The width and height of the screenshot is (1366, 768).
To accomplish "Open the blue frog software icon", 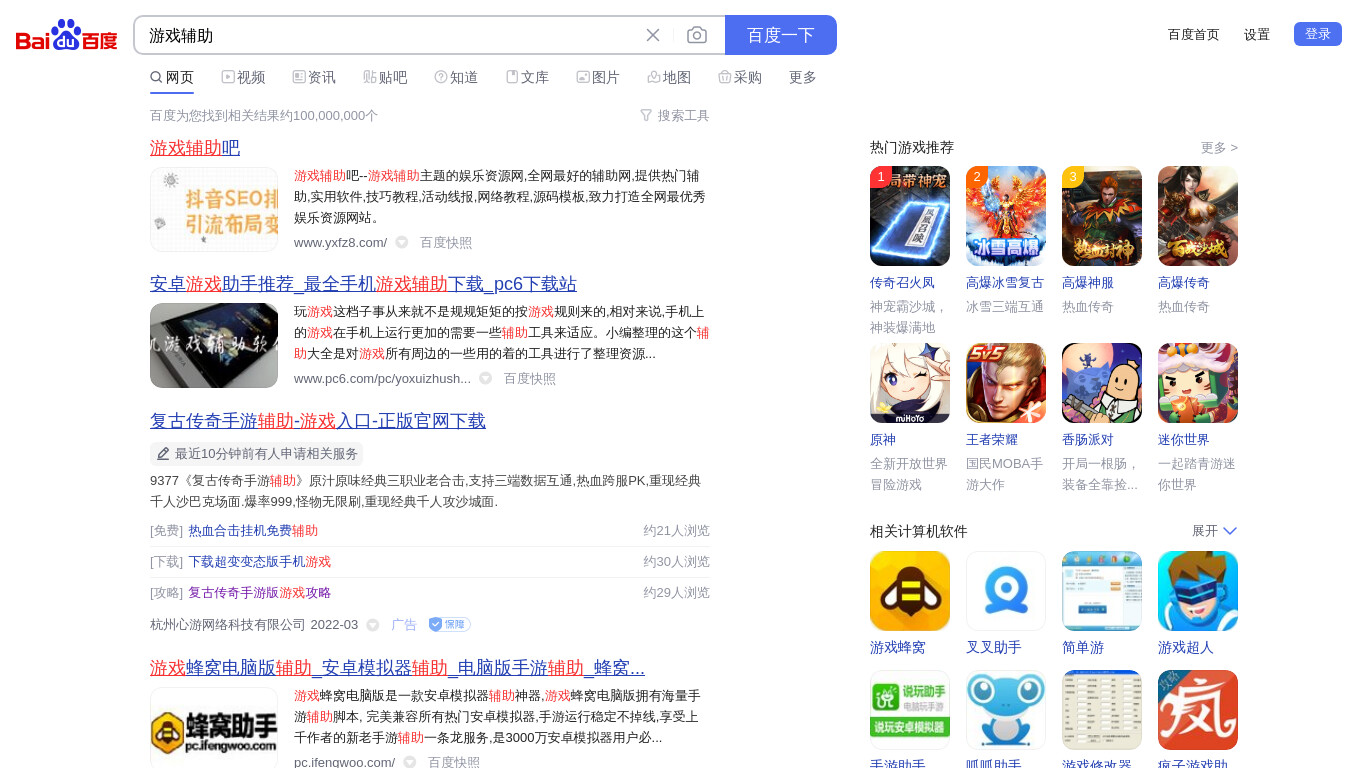I will [x=1006, y=710].
